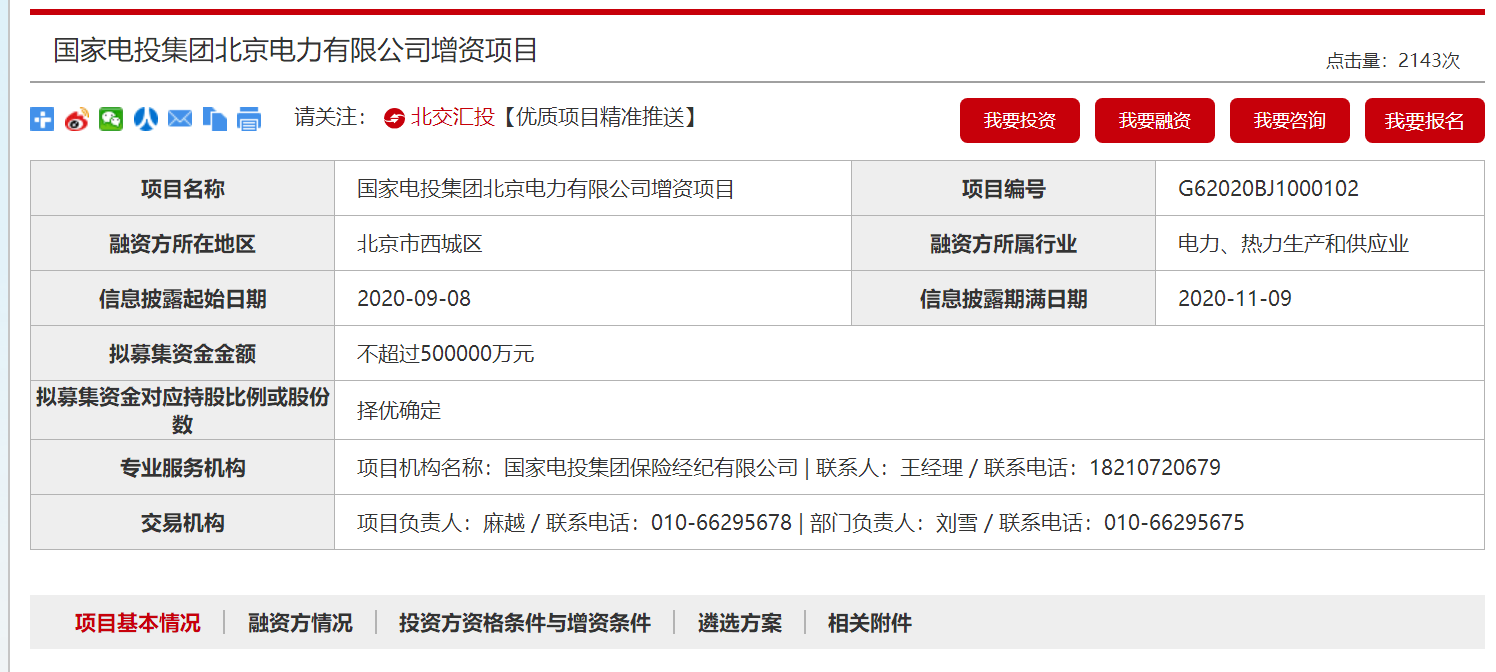Open the 投资方资格条件与增资条件 tab
1496x672 pixels.
coord(525,623)
